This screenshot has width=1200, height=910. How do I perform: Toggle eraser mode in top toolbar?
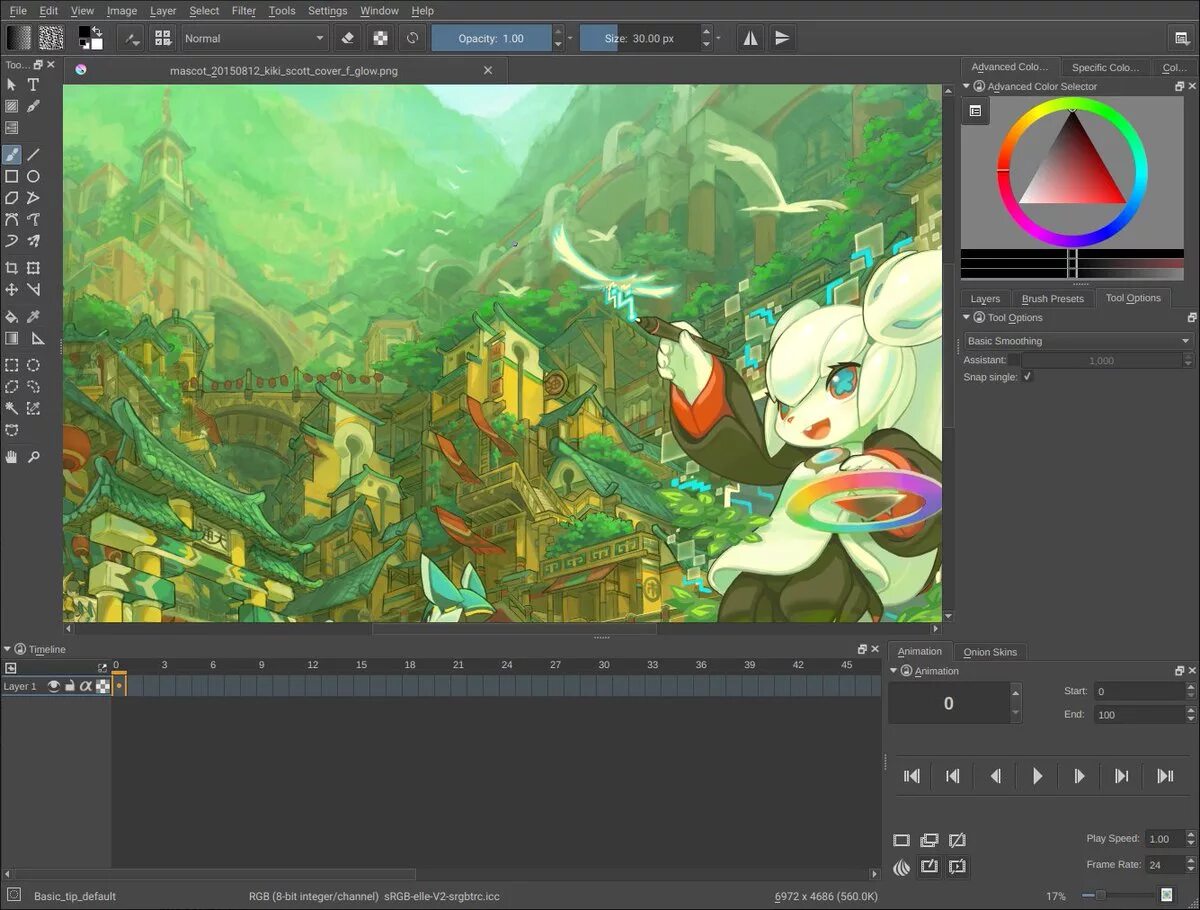pos(348,38)
